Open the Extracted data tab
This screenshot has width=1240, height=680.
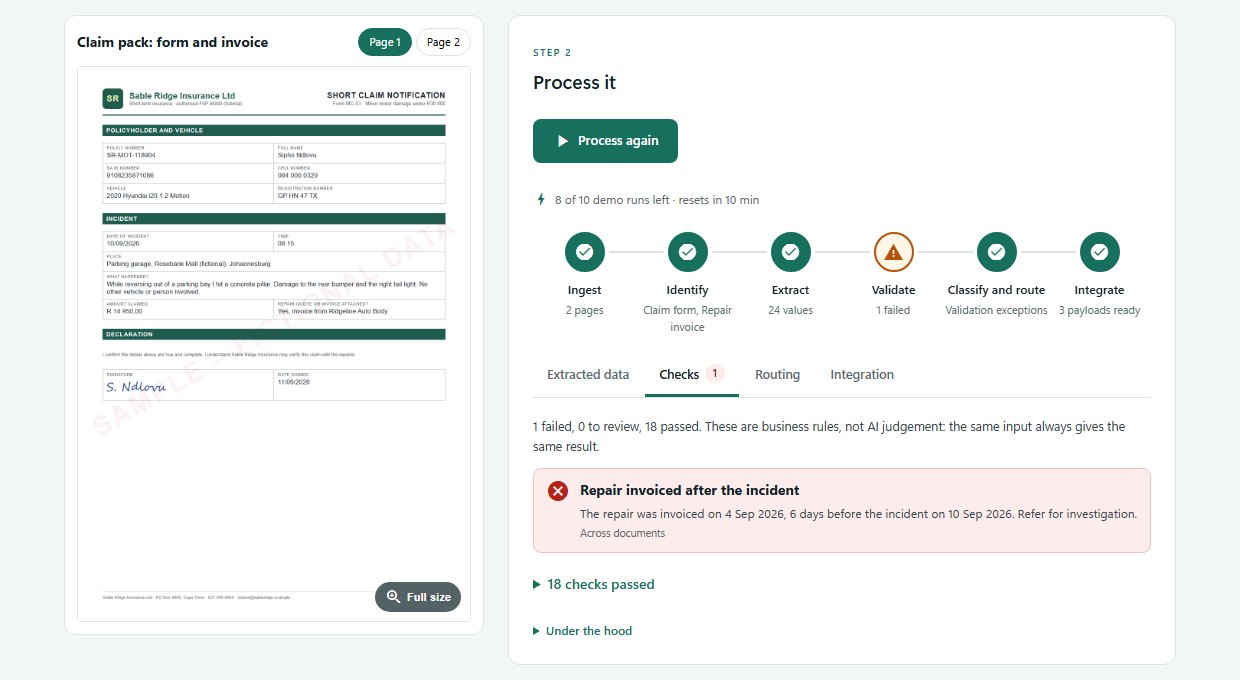click(x=588, y=375)
